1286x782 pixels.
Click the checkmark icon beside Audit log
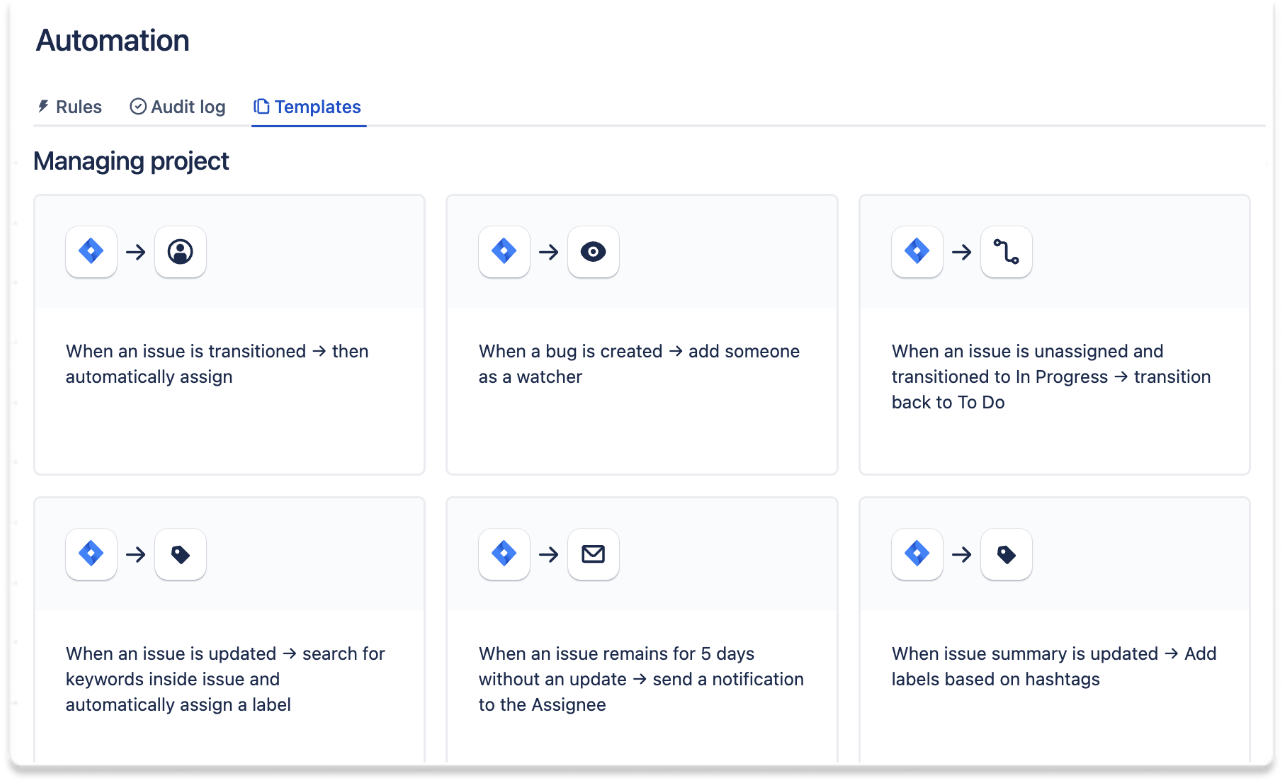click(x=136, y=106)
